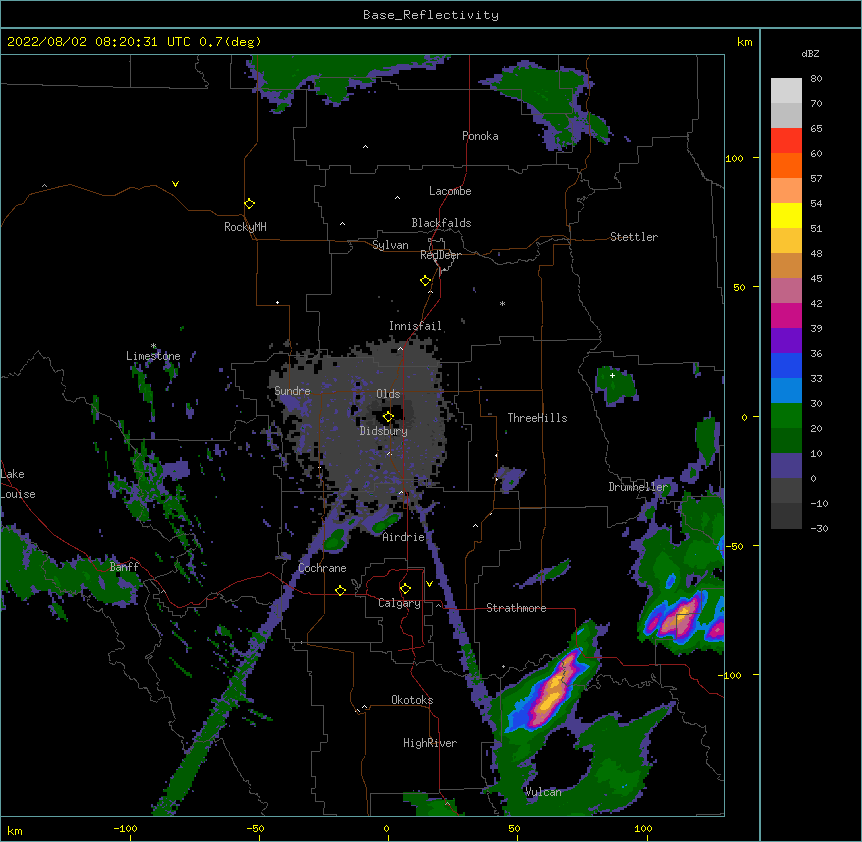Click the Cochrane town label
Viewport: 862px width, 842px height.
click(322, 568)
